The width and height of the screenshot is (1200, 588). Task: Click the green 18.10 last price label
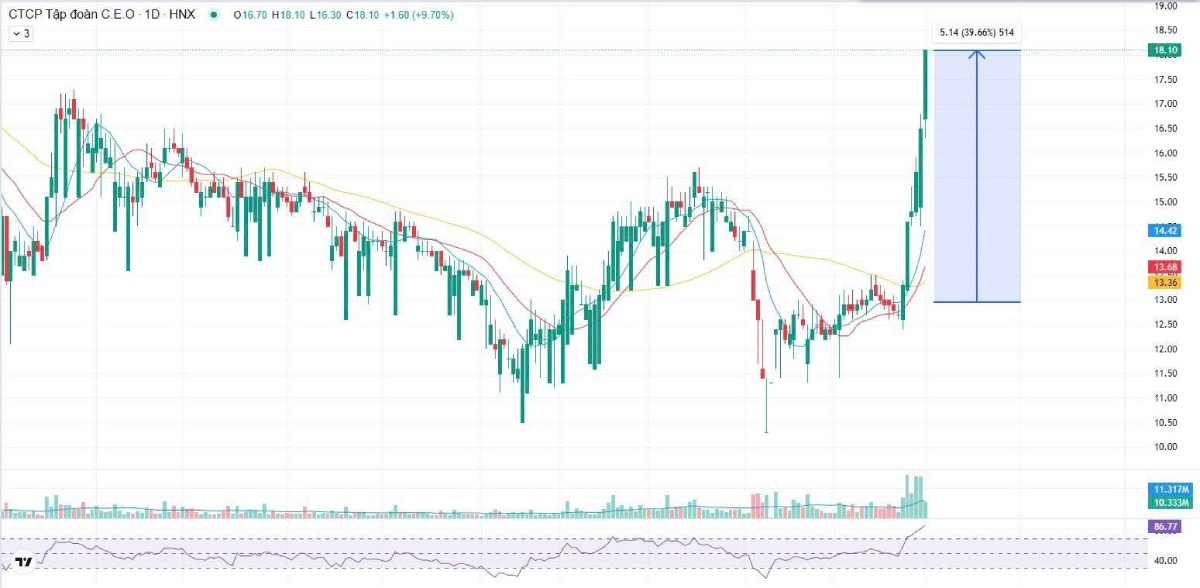1163,49
